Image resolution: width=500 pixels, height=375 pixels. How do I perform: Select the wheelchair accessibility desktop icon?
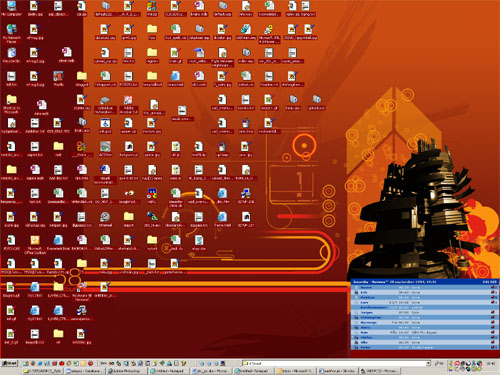[x=105, y=126]
